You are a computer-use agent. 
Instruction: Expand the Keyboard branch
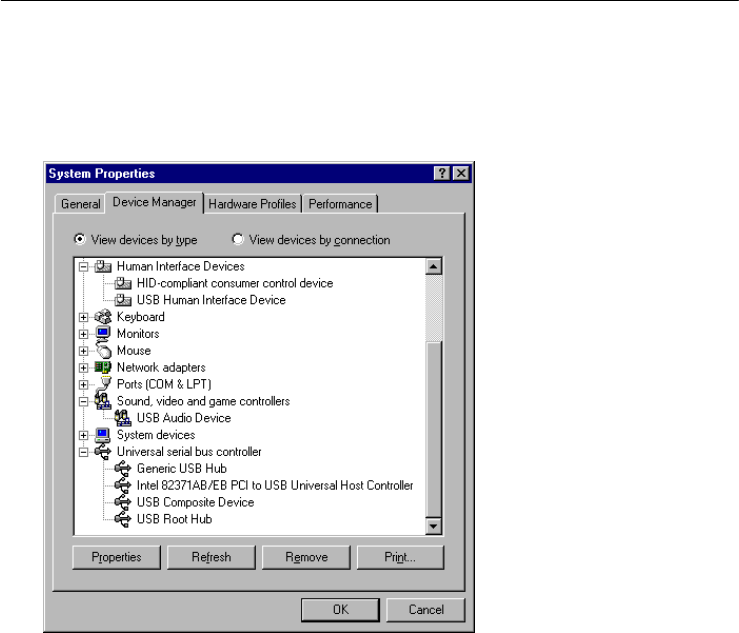(83, 317)
